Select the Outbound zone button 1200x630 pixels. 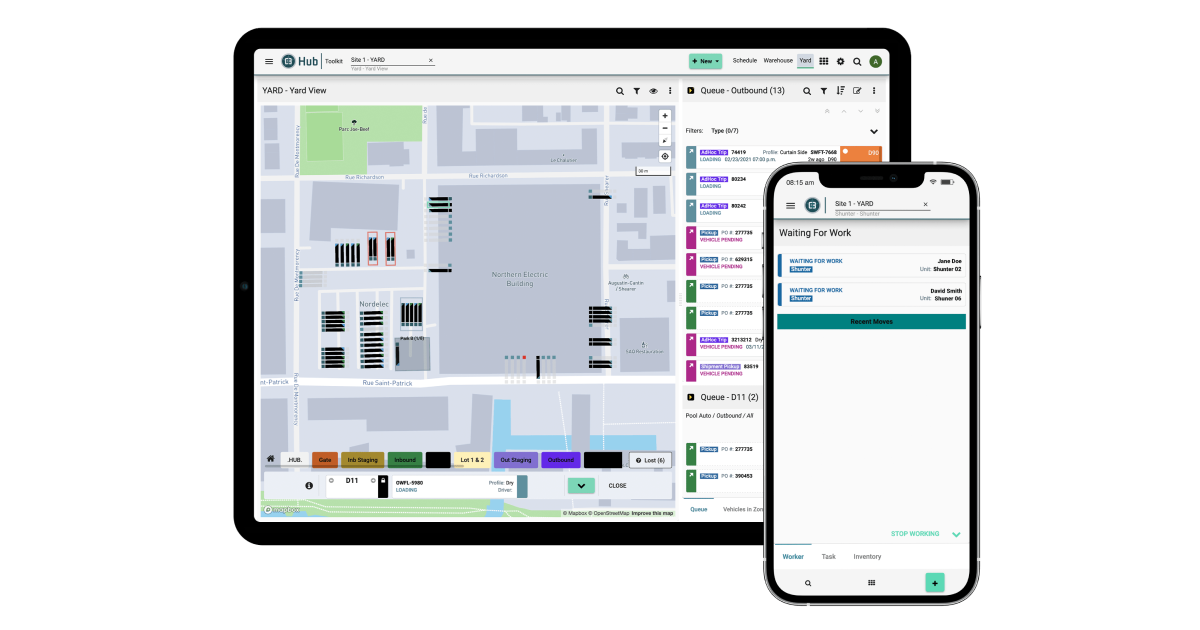pyautogui.click(x=561, y=460)
